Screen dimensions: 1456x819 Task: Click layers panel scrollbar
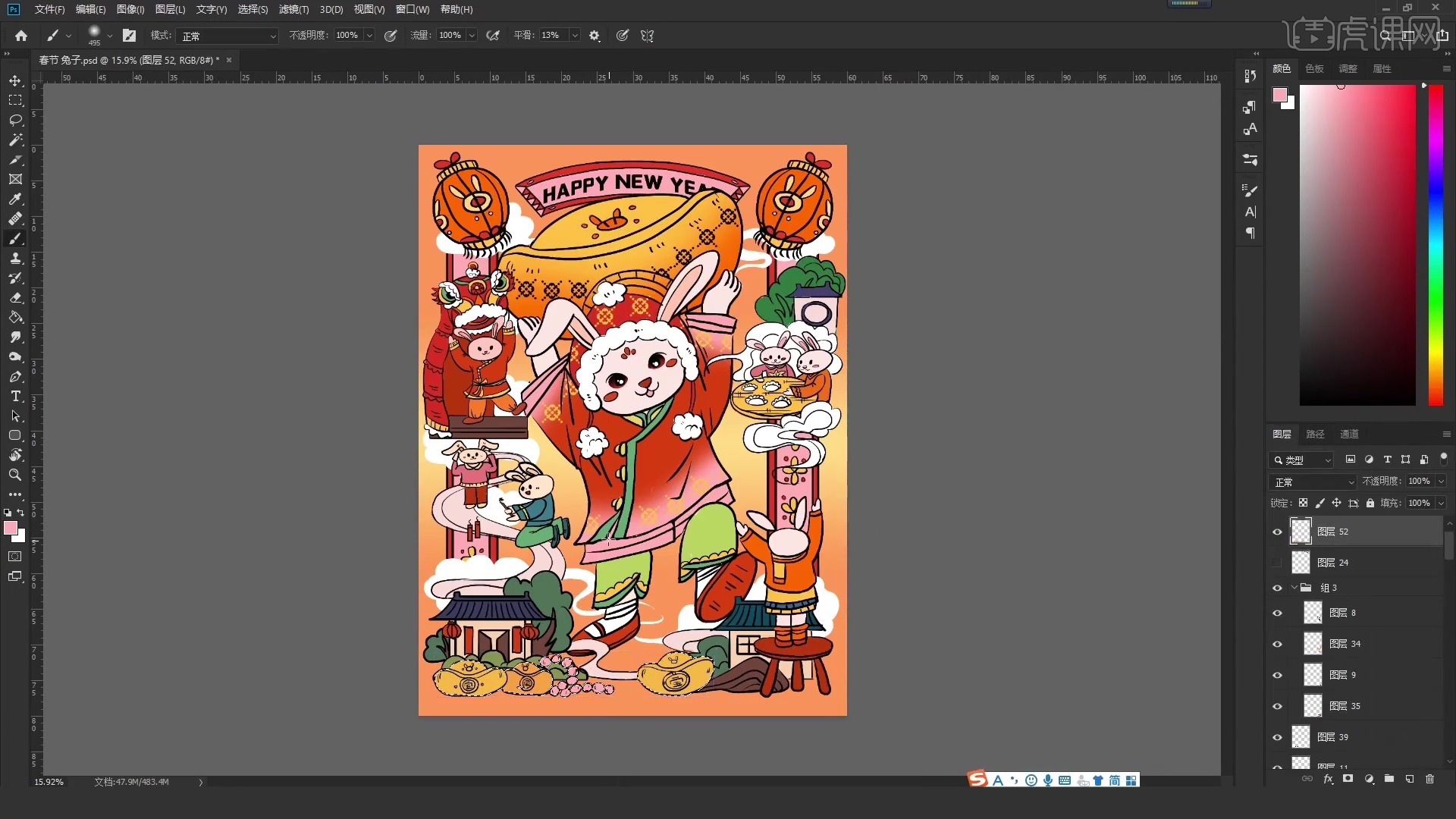pyautogui.click(x=1449, y=544)
